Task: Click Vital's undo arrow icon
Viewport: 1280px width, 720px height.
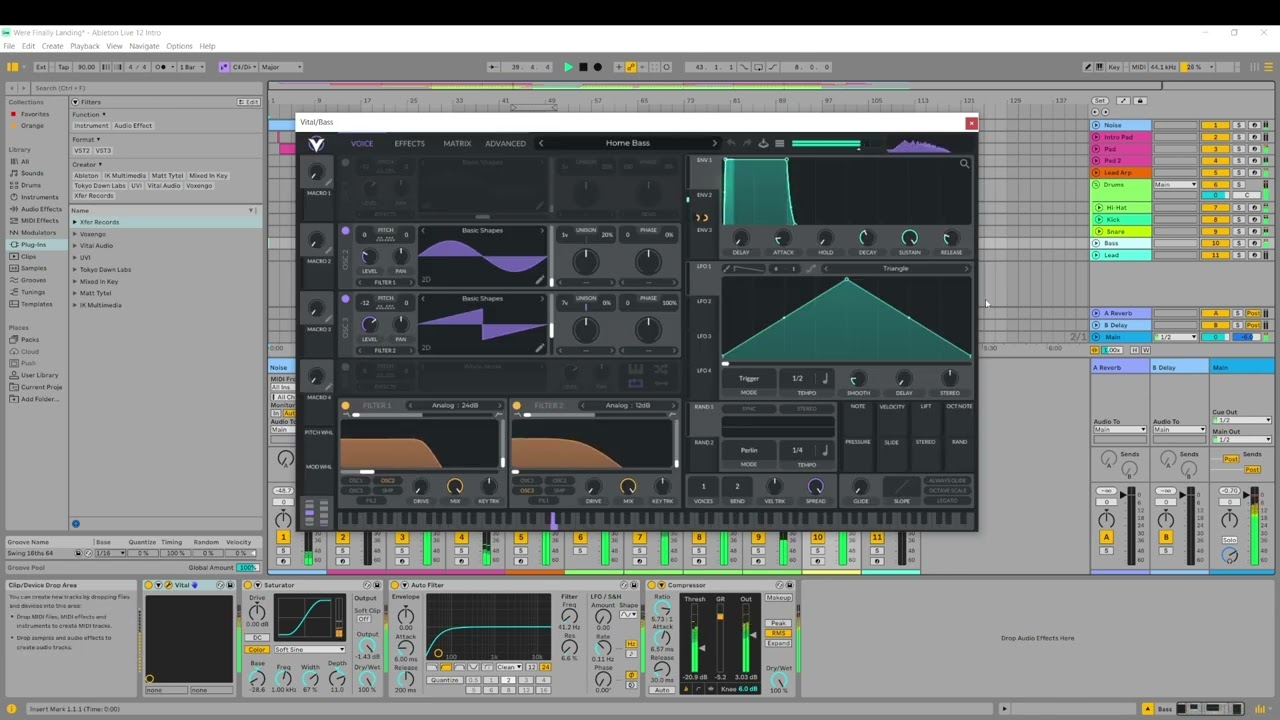Action: point(731,143)
